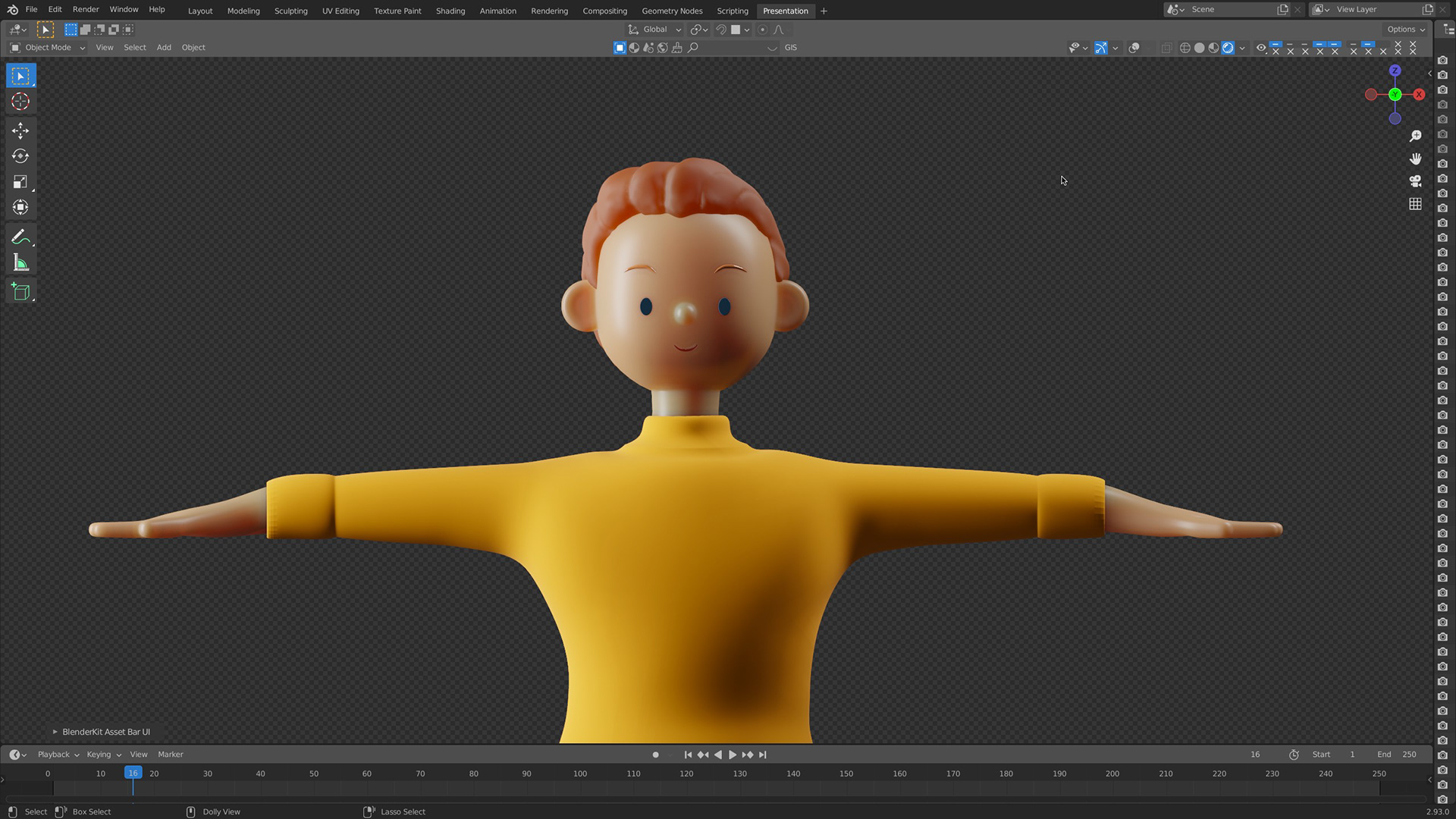Select the Select Box tool in left toolbar
This screenshot has width=1456, height=819.
point(20,76)
